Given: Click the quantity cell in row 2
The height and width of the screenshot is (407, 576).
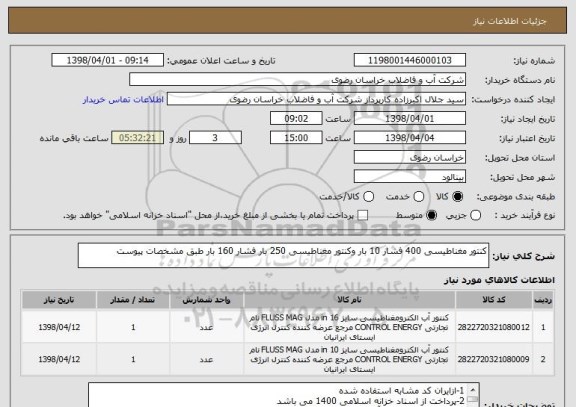Looking at the screenshot, I should click(133, 359).
